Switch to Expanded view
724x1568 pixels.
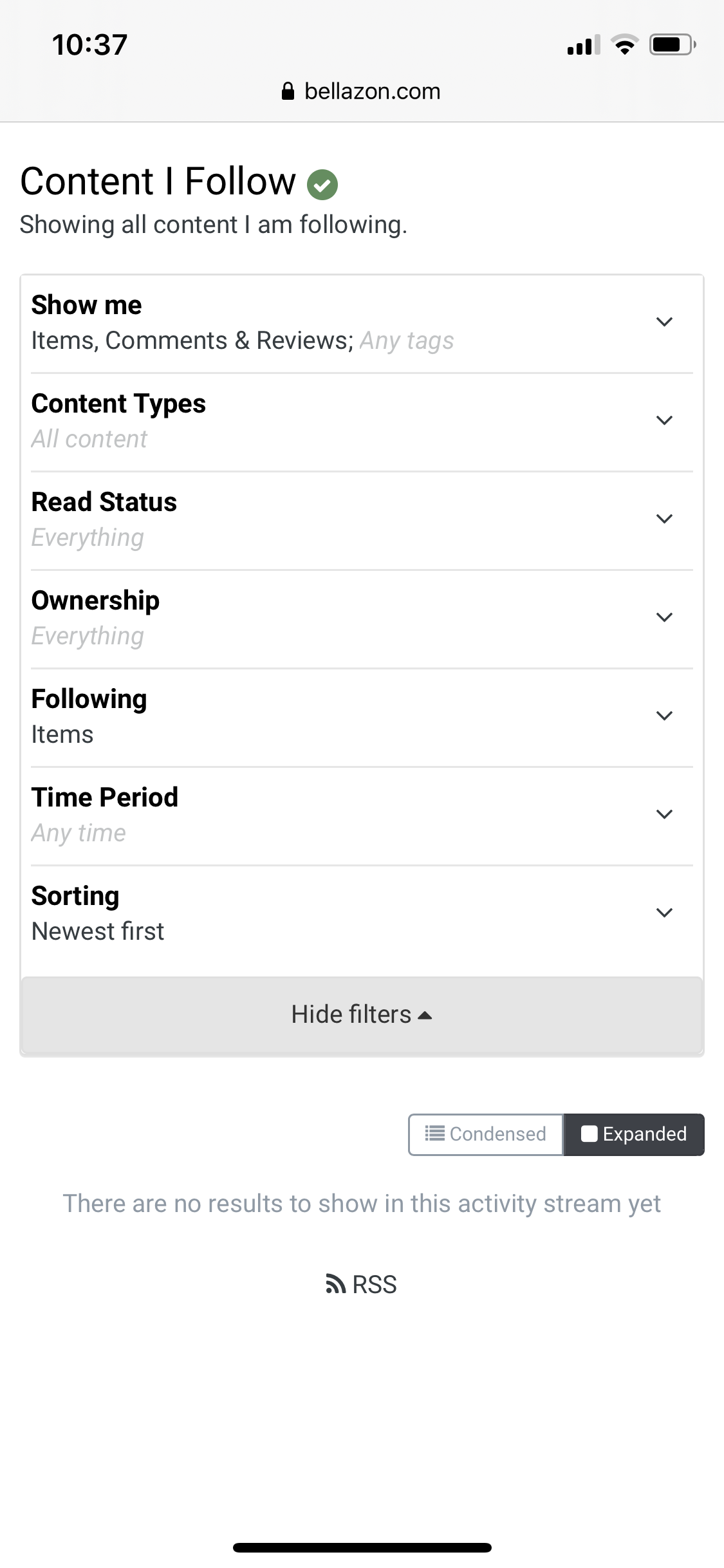634,1134
